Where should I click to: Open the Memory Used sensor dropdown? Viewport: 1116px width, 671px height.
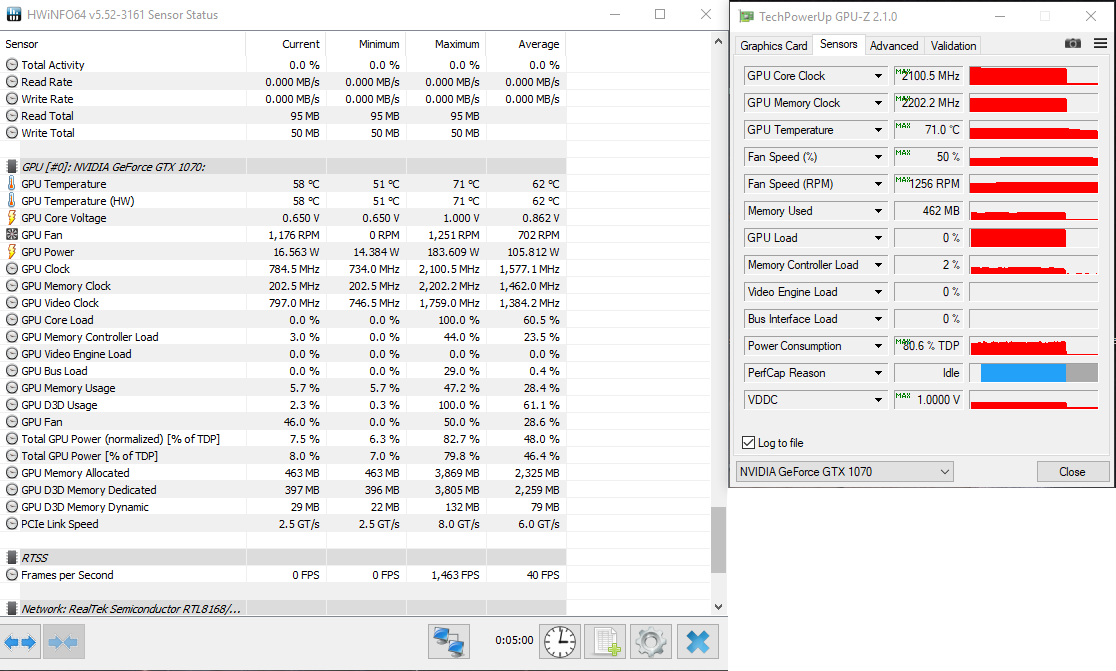pyautogui.click(x=878, y=211)
